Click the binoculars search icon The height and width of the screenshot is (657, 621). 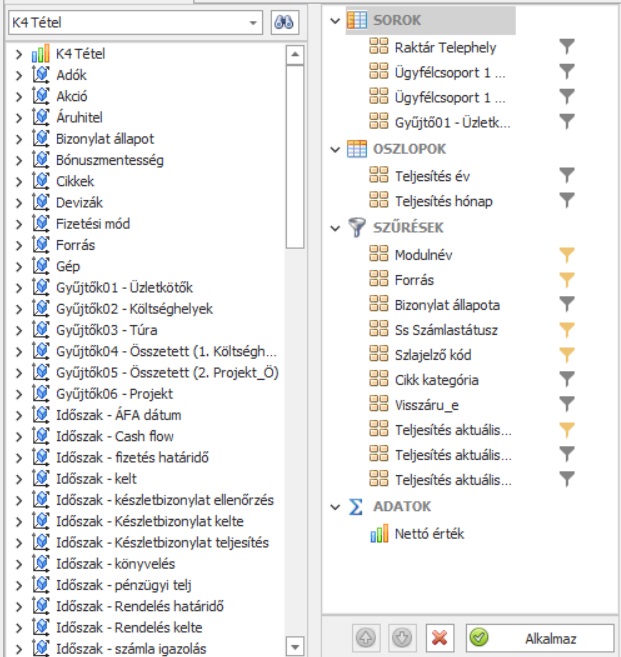pyautogui.click(x=284, y=22)
